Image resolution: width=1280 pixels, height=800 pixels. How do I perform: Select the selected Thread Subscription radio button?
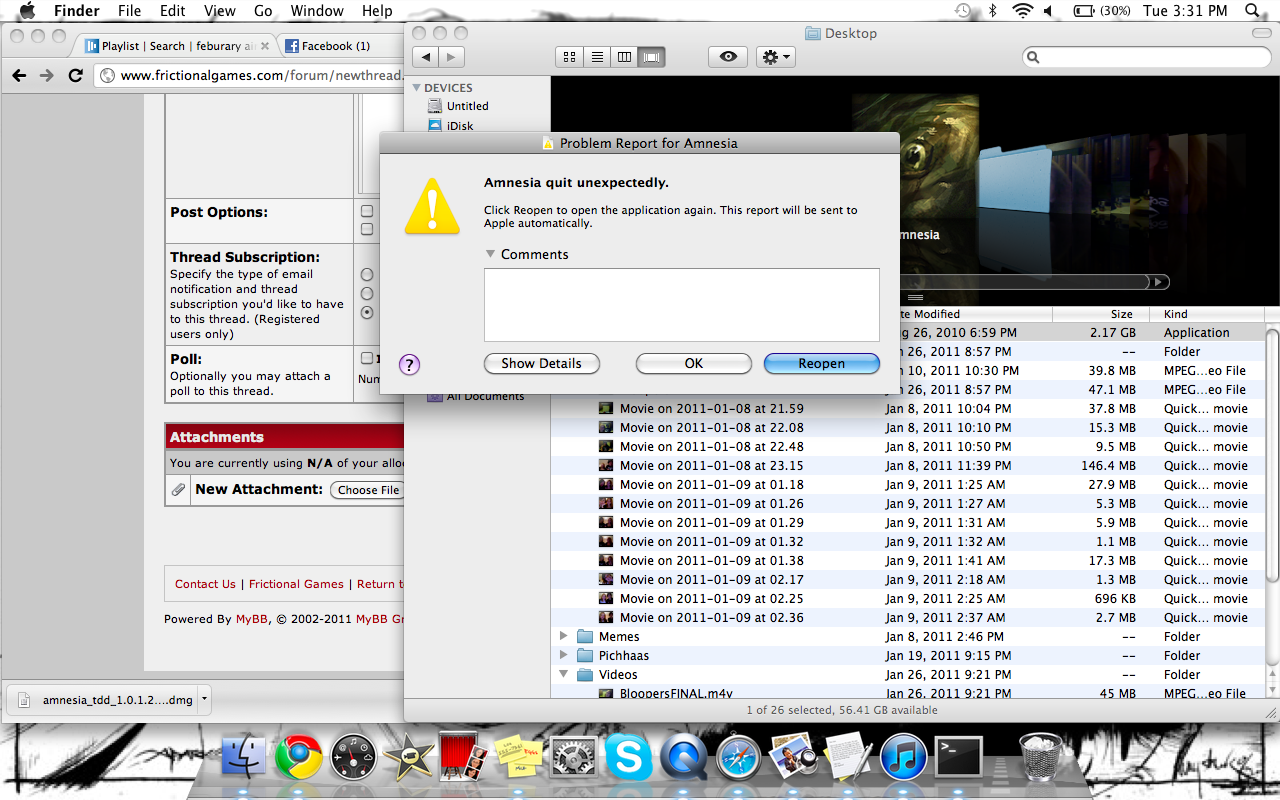tap(367, 312)
